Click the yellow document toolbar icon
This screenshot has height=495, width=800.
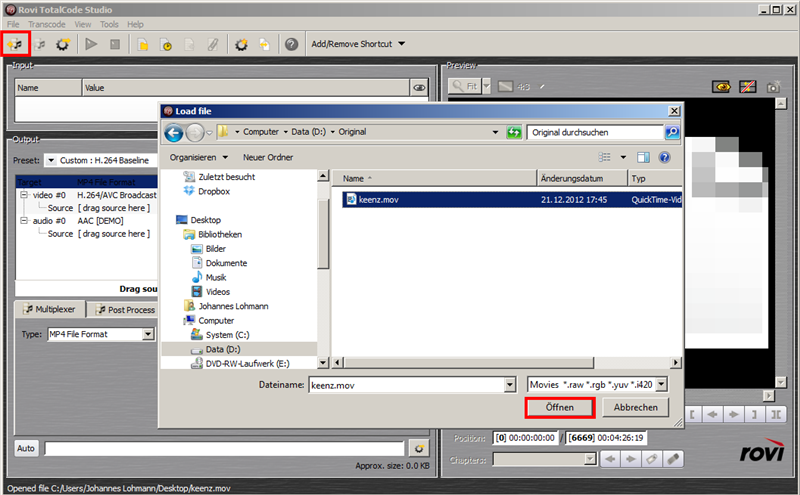143,45
